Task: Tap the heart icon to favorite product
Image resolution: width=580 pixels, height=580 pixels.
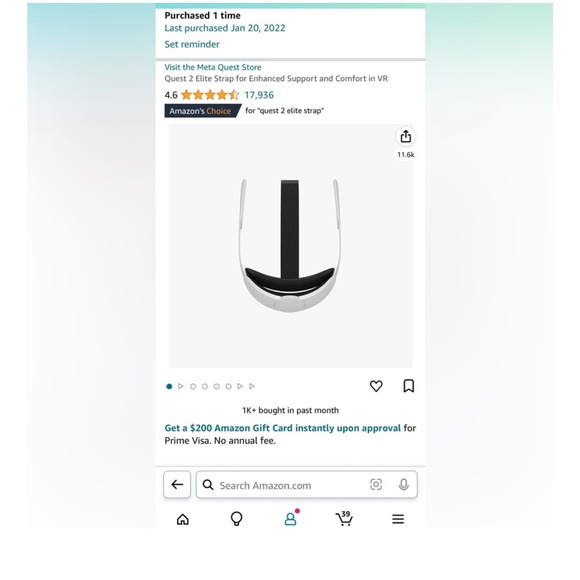Action: point(376,386)
